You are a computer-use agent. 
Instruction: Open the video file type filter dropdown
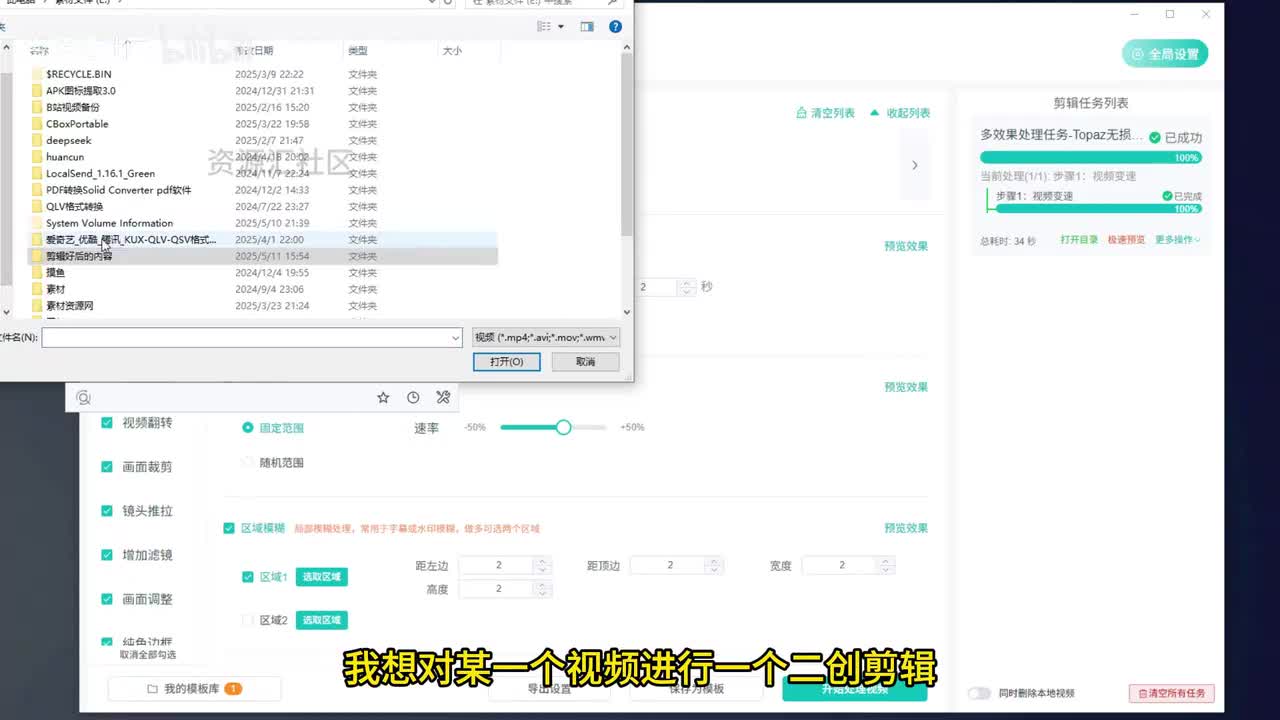pos(545,338)
